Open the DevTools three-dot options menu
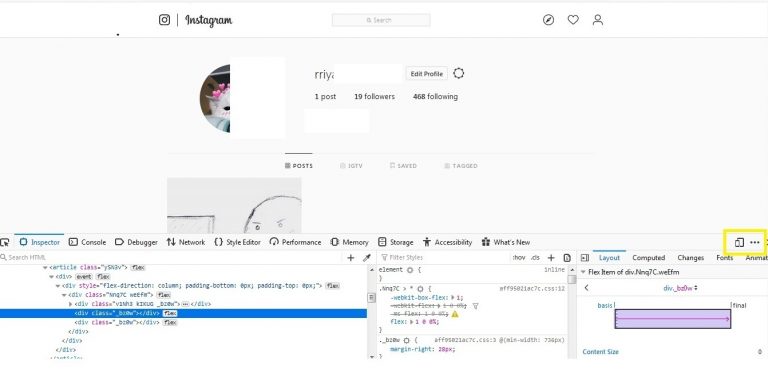 pos(755,242)
